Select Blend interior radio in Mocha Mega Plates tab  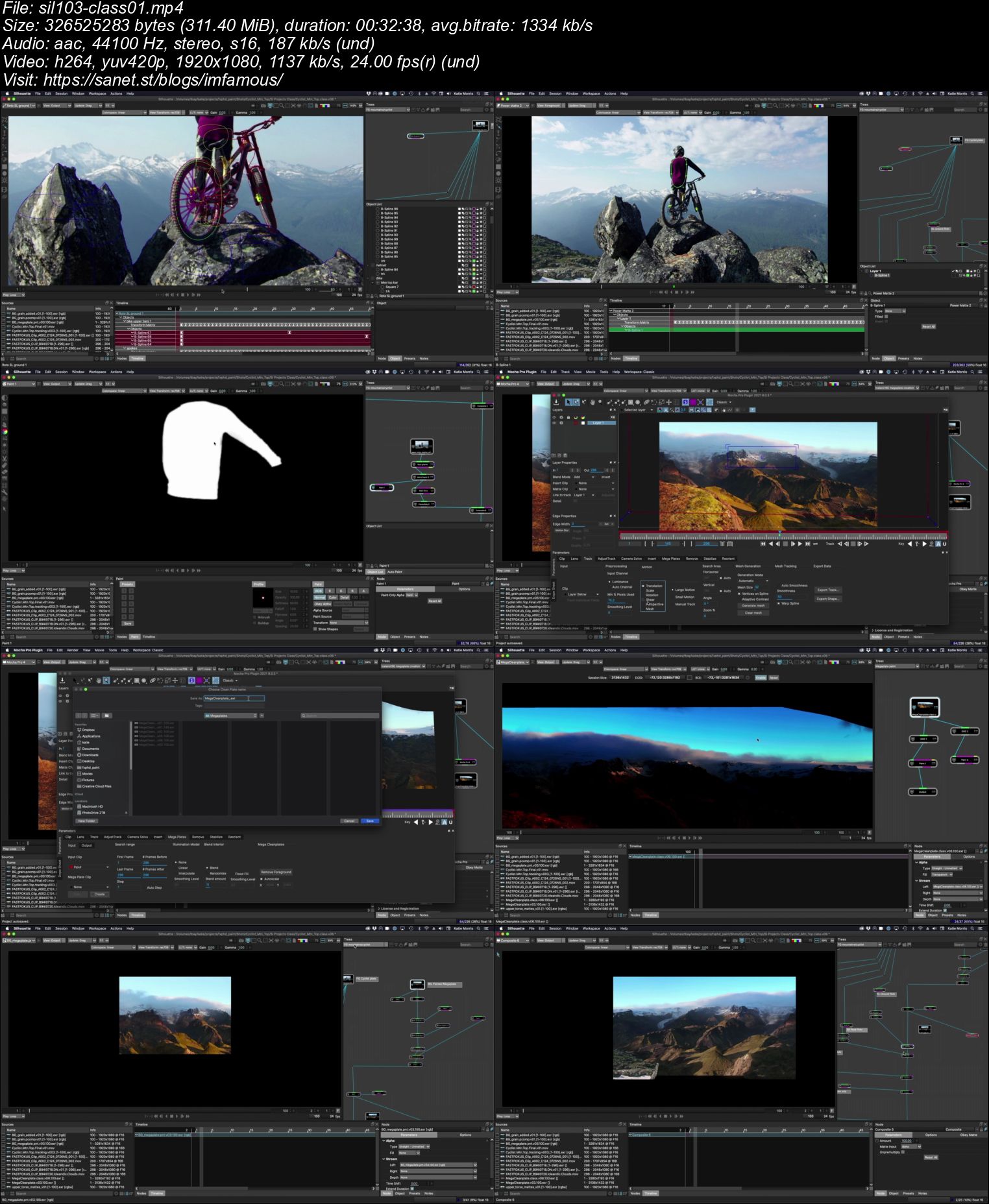(x=207, y=868)
